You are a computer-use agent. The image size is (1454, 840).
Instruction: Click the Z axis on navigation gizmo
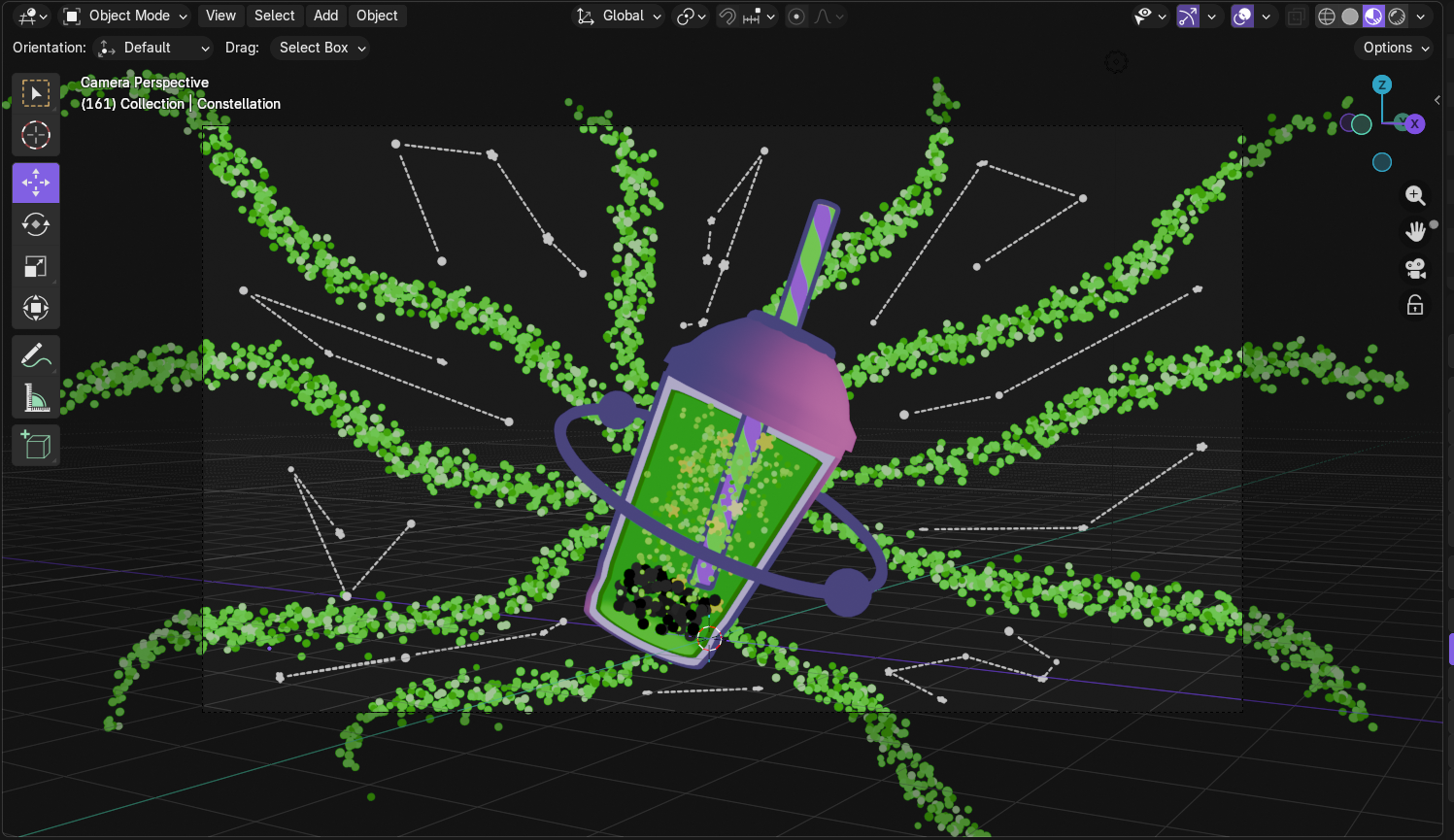tap(1382, 84)
